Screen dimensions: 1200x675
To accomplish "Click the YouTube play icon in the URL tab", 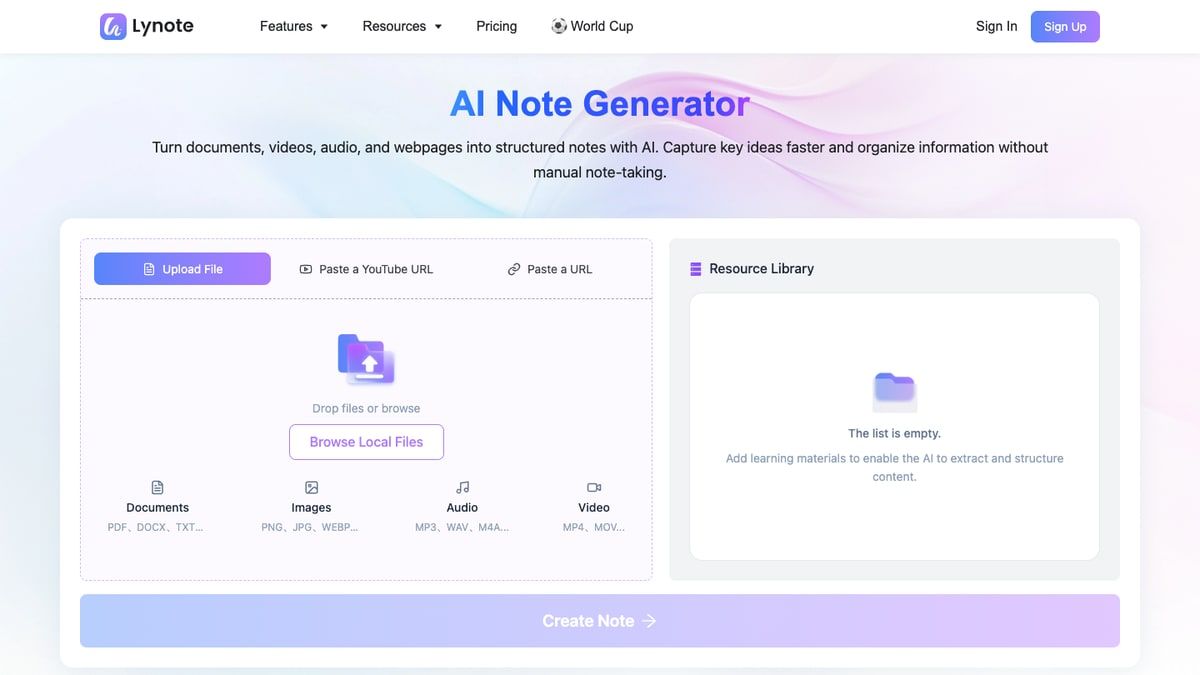I will tap(306, 269).
